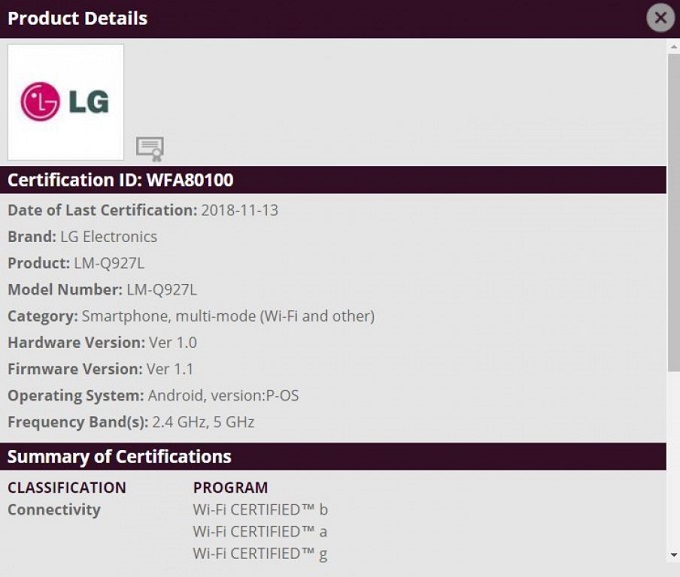Screen dimensions: 680x577
Task: Click the Android, version:P-OS text
Action: coord(223,396)
